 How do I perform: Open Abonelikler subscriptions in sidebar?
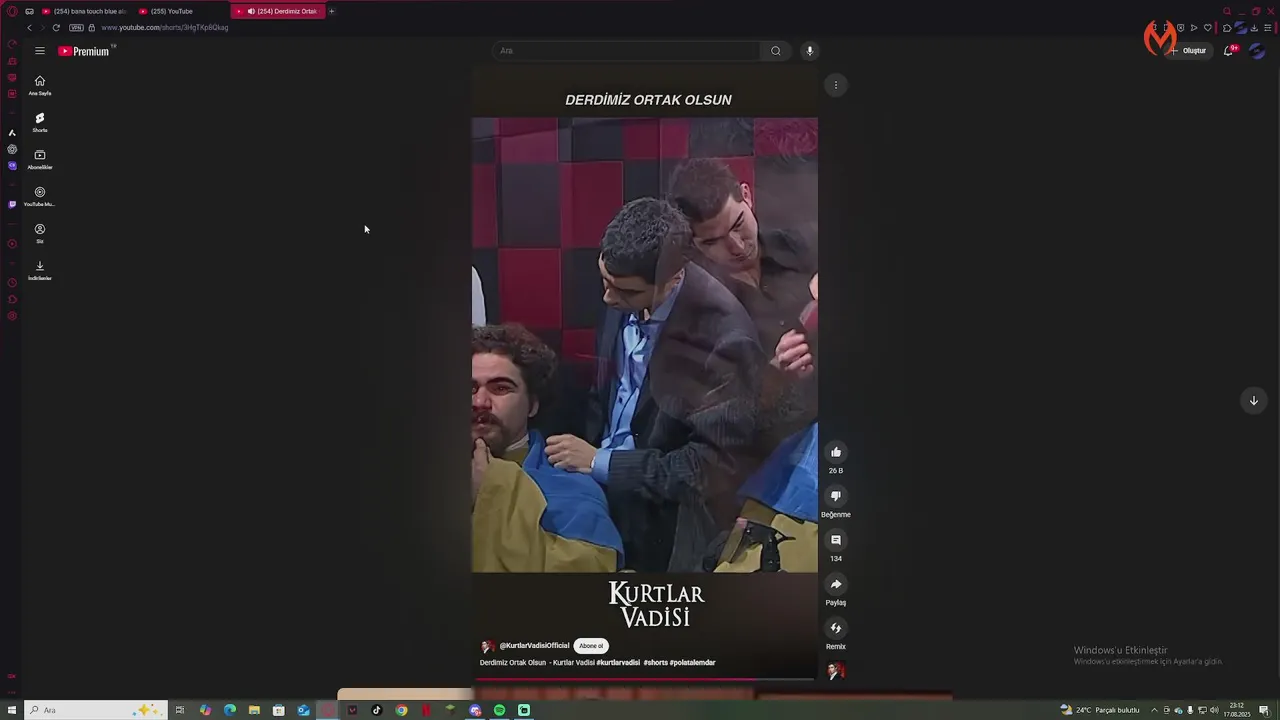pyautogui.click(x=40, y=160)
